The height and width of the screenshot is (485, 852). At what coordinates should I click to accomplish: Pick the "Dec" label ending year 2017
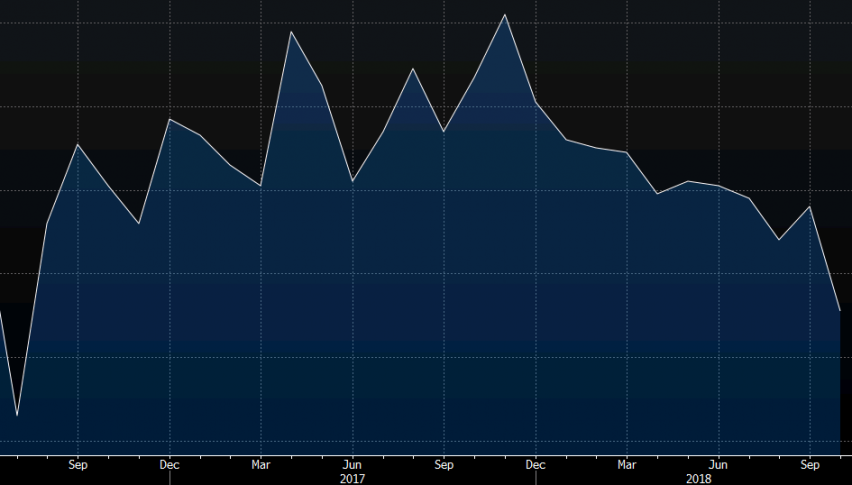(536, 465)
